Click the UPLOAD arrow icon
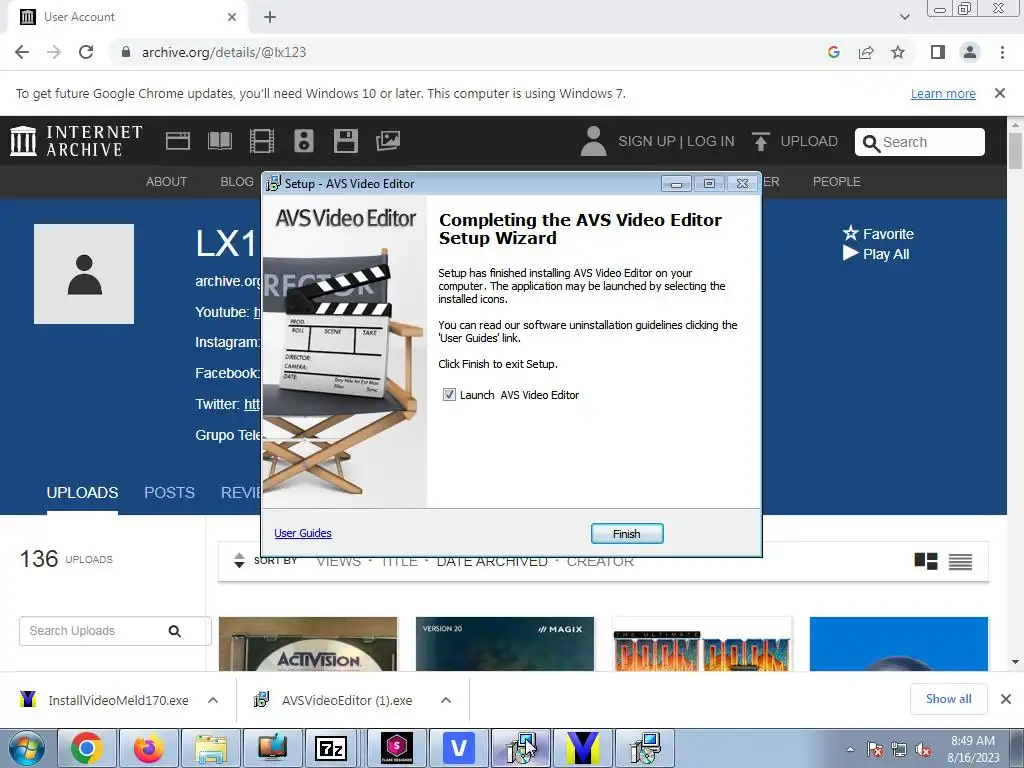The height and width of the screenshot is (768, 1024). [x=760, y=141]
